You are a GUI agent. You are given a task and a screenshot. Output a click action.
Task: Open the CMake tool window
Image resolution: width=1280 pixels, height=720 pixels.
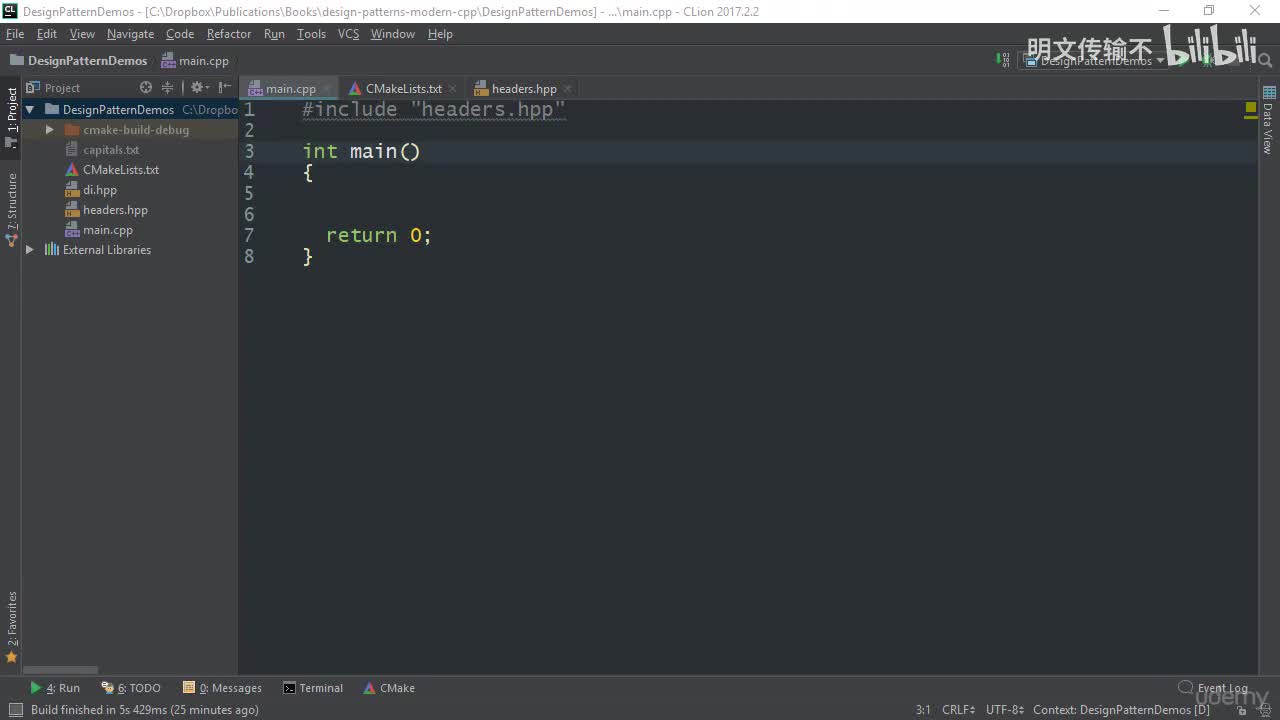tap(389, 688)
